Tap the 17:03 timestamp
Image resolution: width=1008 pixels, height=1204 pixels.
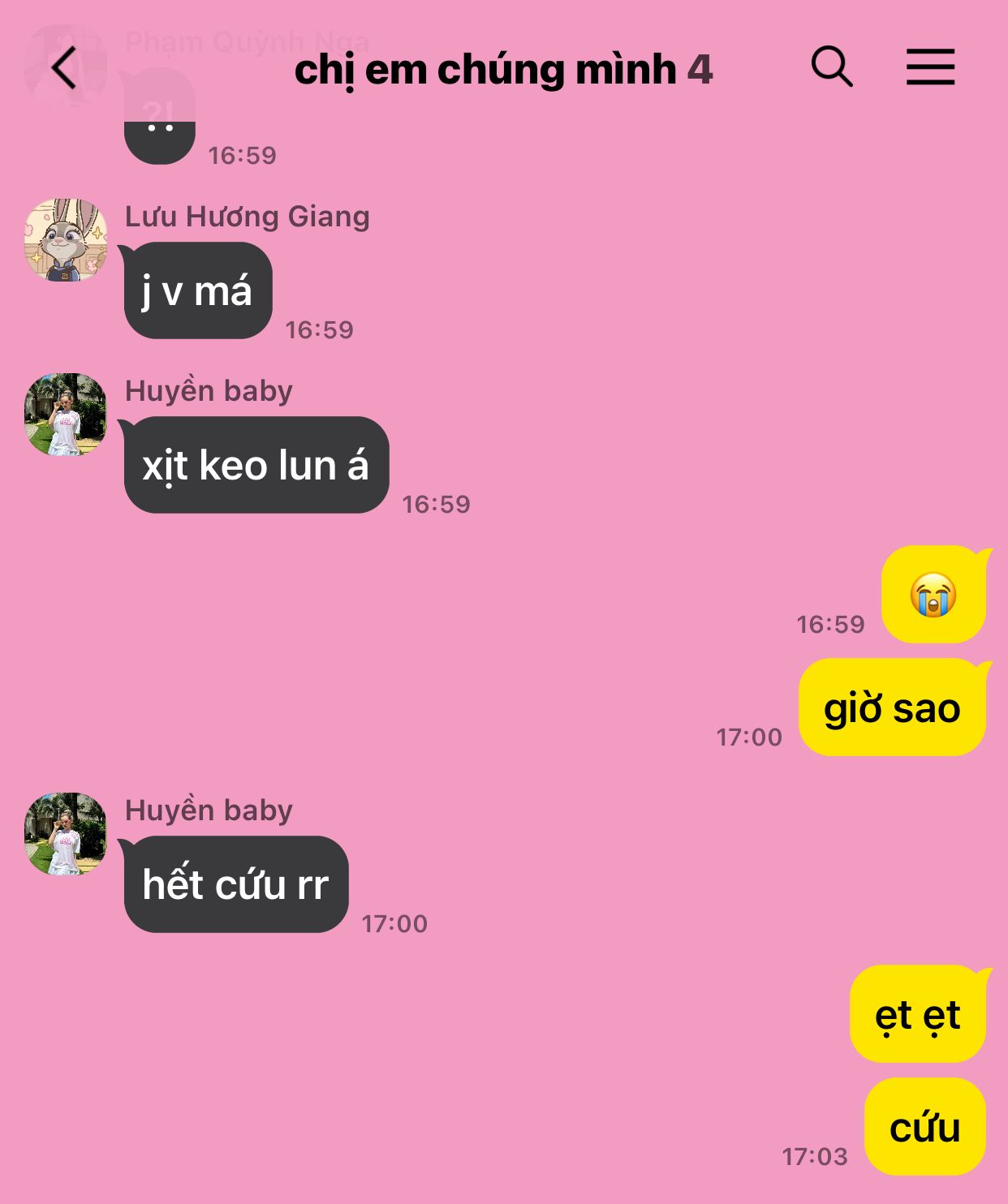coord(815,1156)
